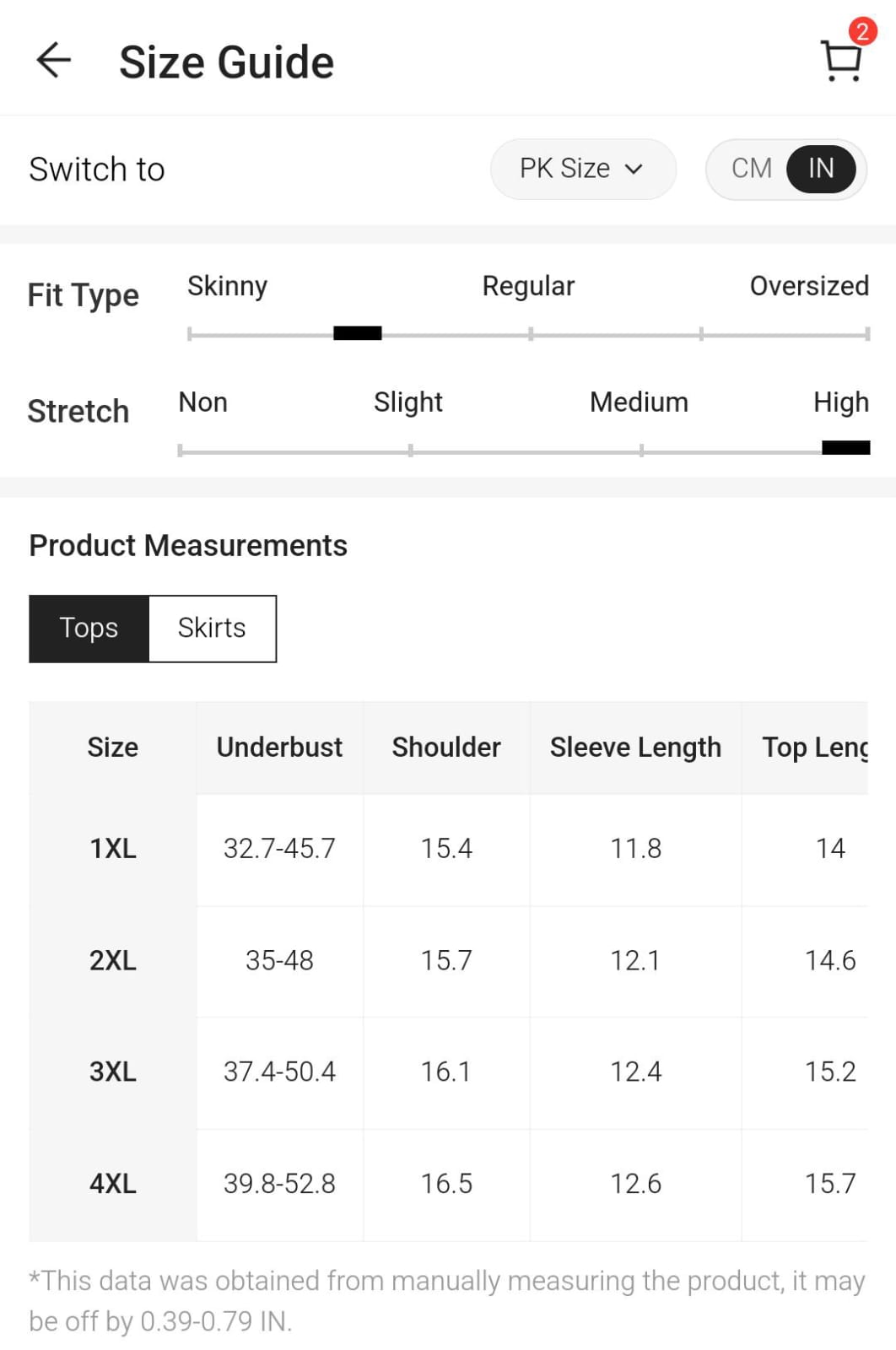This screenshot has height=1350, width=896.
Task: Switch units to CM
Action: tap(751, 169)
